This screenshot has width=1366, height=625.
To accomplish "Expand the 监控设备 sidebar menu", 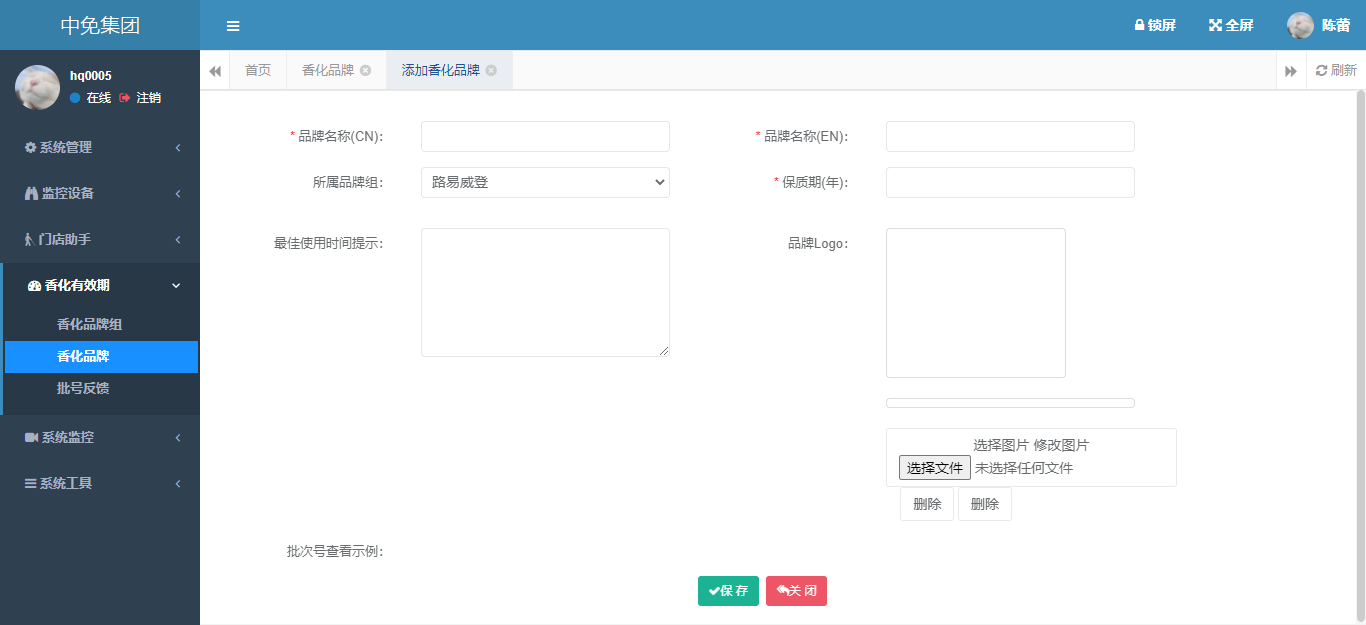I will point(100,193).
